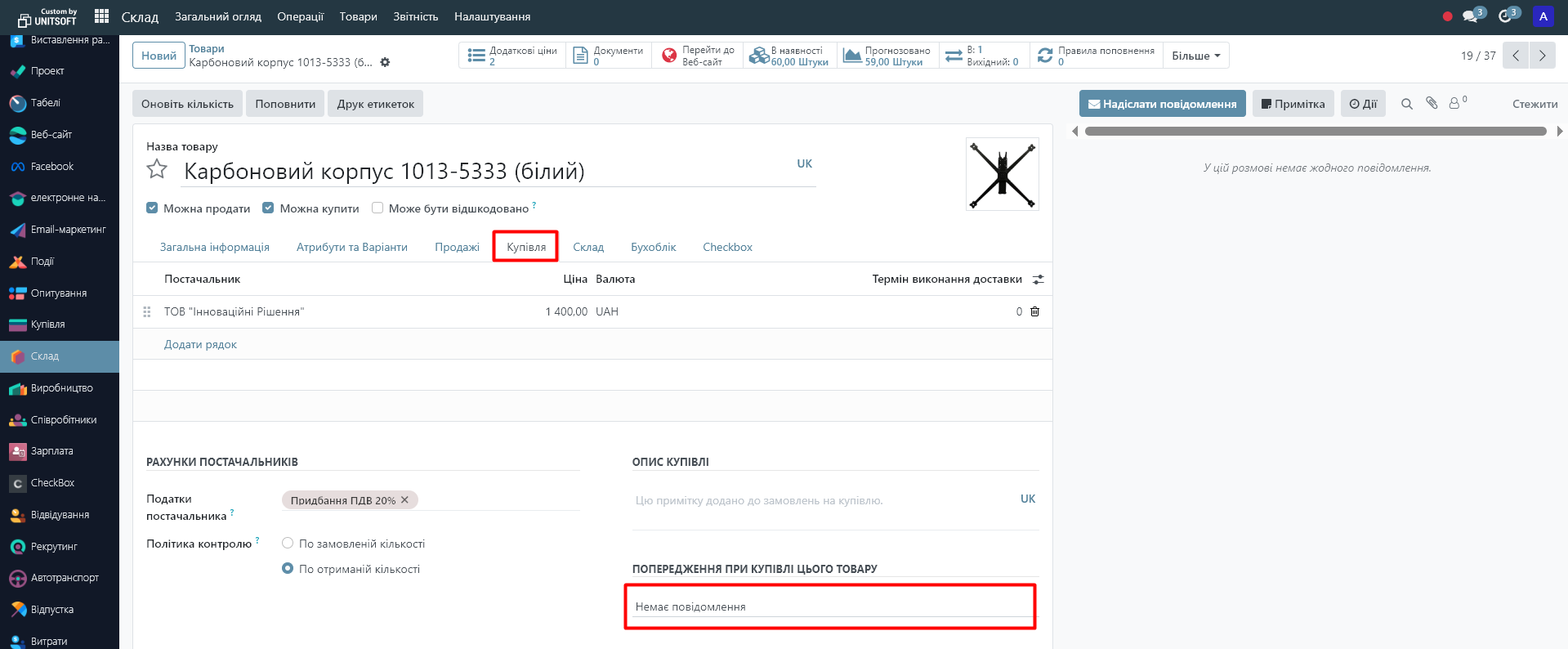Click the product image thumbnail
The height and width of the screenshot is (649, 1568).
coord(1002,174)
